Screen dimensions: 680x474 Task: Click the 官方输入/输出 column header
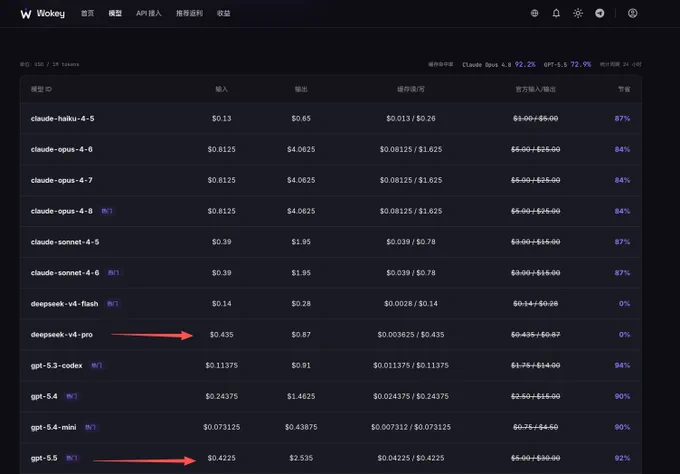click(x=536, y=89)
